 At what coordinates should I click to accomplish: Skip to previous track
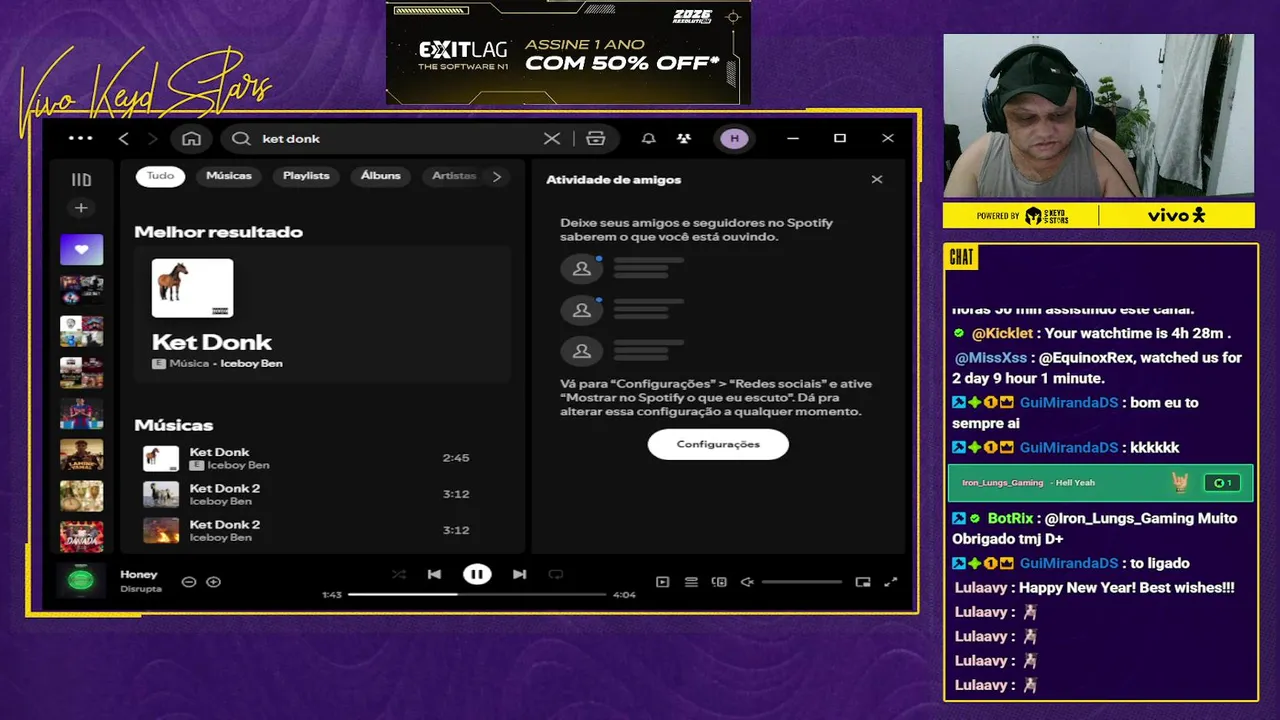pyautogui.click(x=434, y=574)
